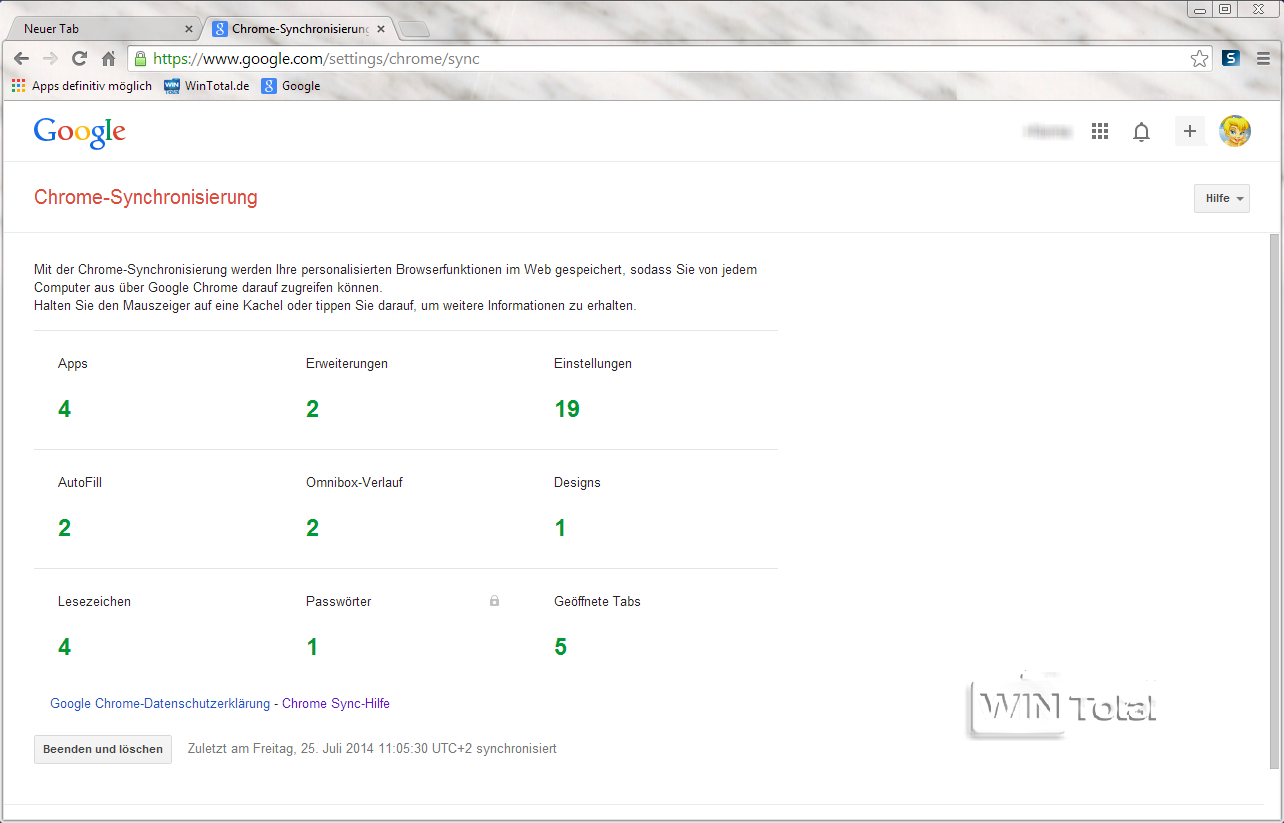The image size is (1284, 823).
Task: Click the Erweiterungen tile label
Action: point(347,364)
